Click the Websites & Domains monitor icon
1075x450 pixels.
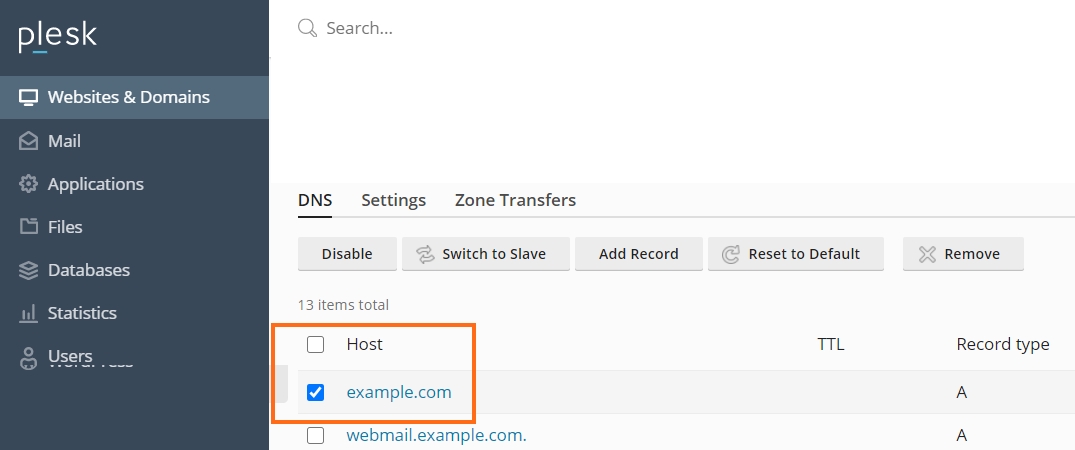click(x=28, y=98)
